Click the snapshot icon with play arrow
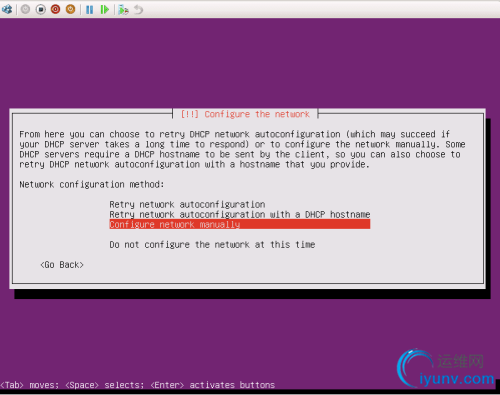500x395 pixels. pyautogui.click(x=123, y=10)
